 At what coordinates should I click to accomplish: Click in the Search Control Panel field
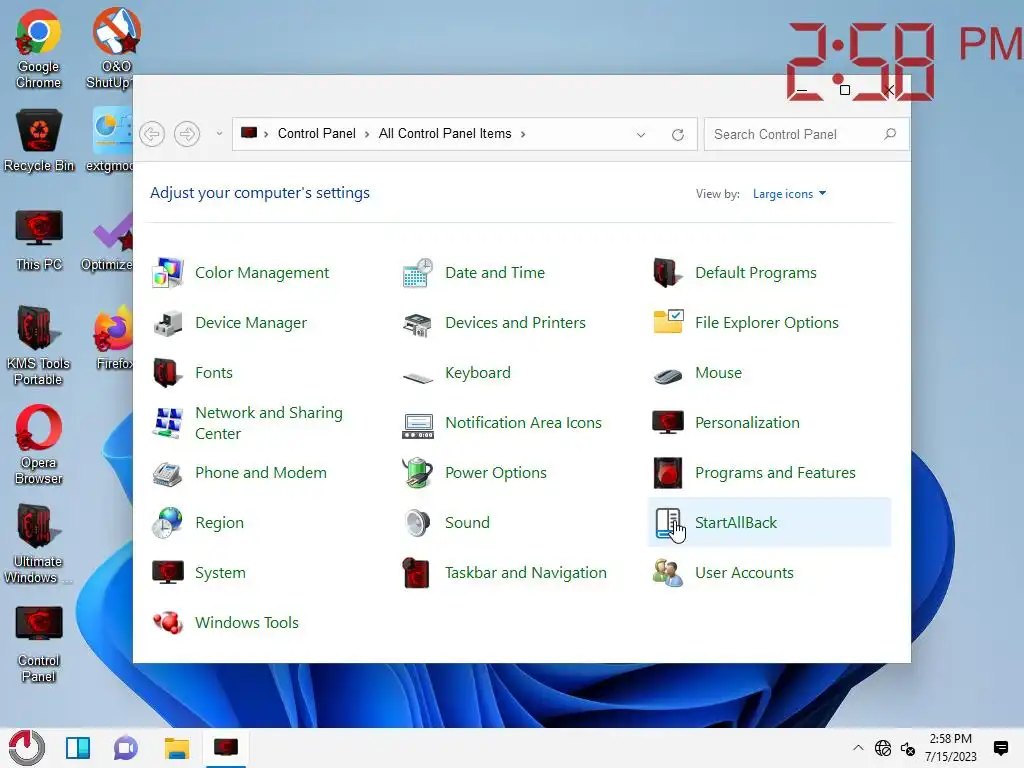tap(806, 135)
